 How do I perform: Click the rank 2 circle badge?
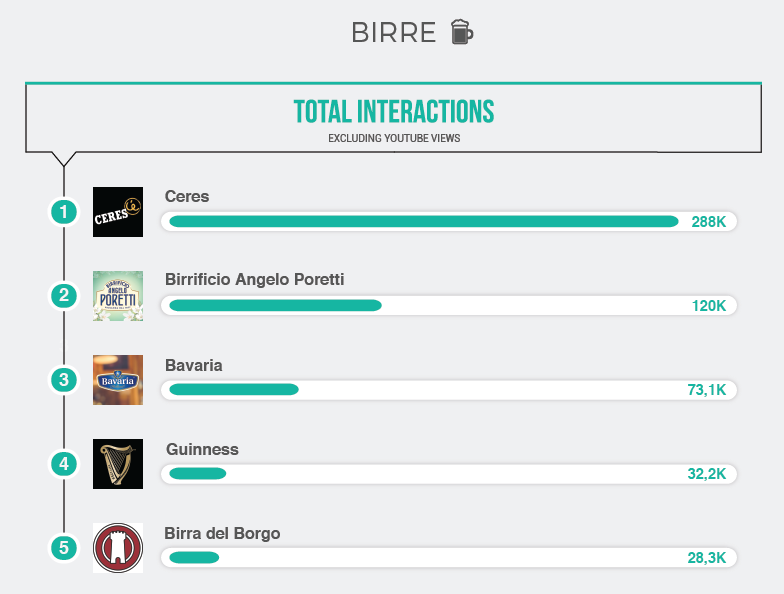pos(64,296)
